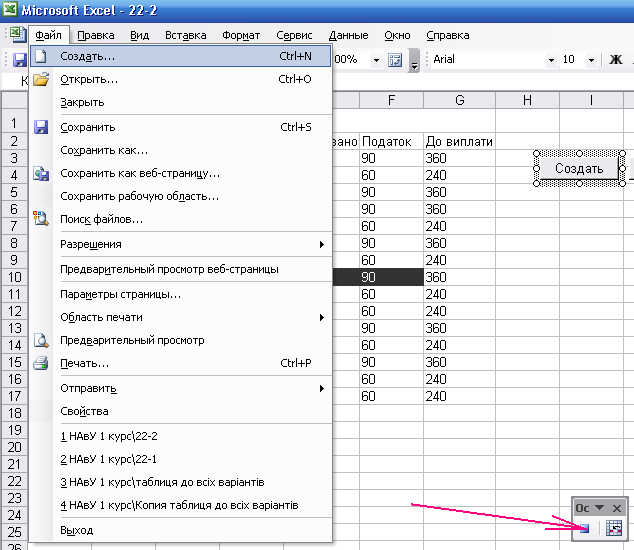Click the print preview magnifier icon
Viewport: 634px width, 550px height.
pyautogui.click(x=41, y=341)
